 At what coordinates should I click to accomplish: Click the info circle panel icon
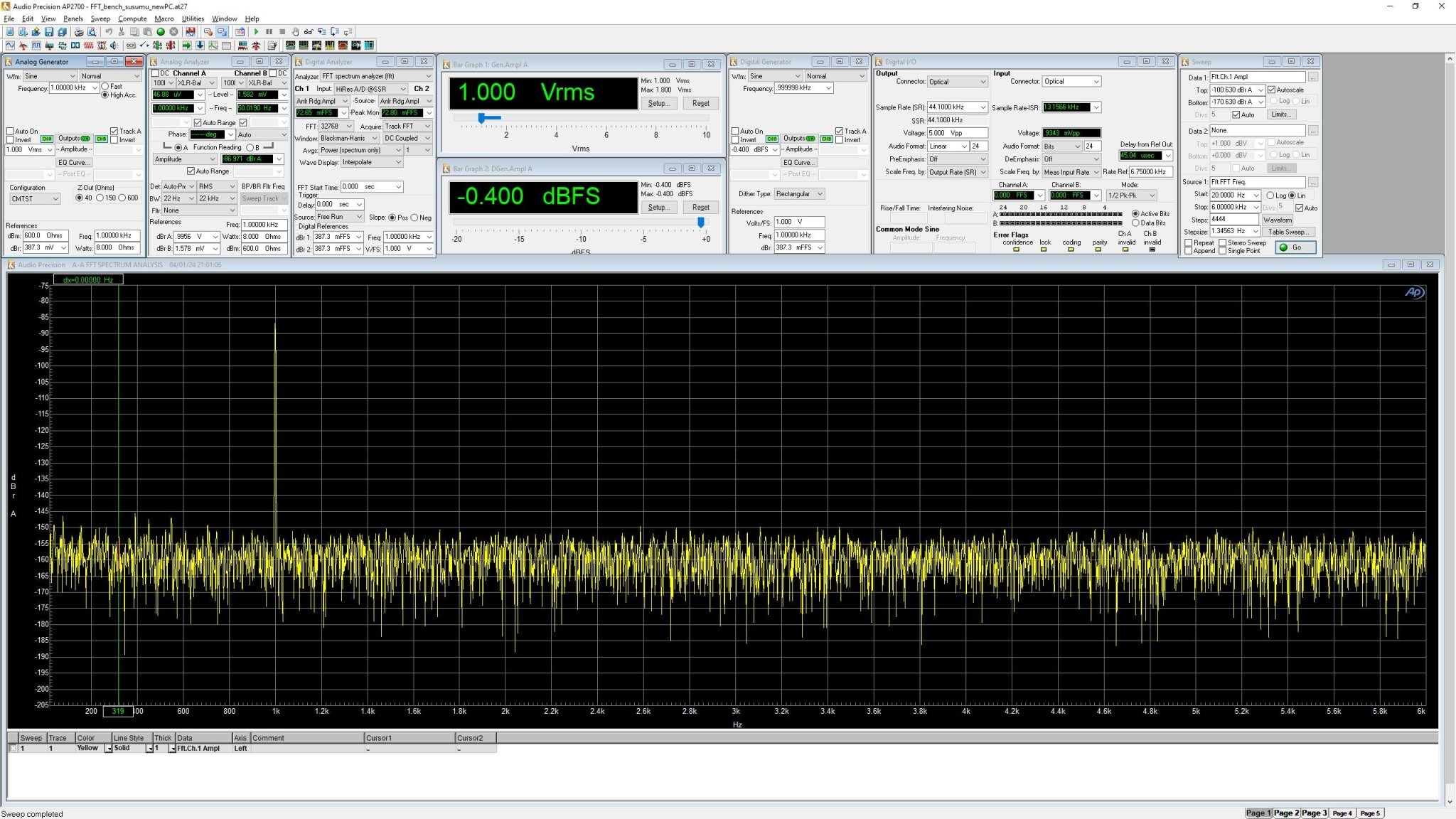pyautogui.click(x=102, y=45)
